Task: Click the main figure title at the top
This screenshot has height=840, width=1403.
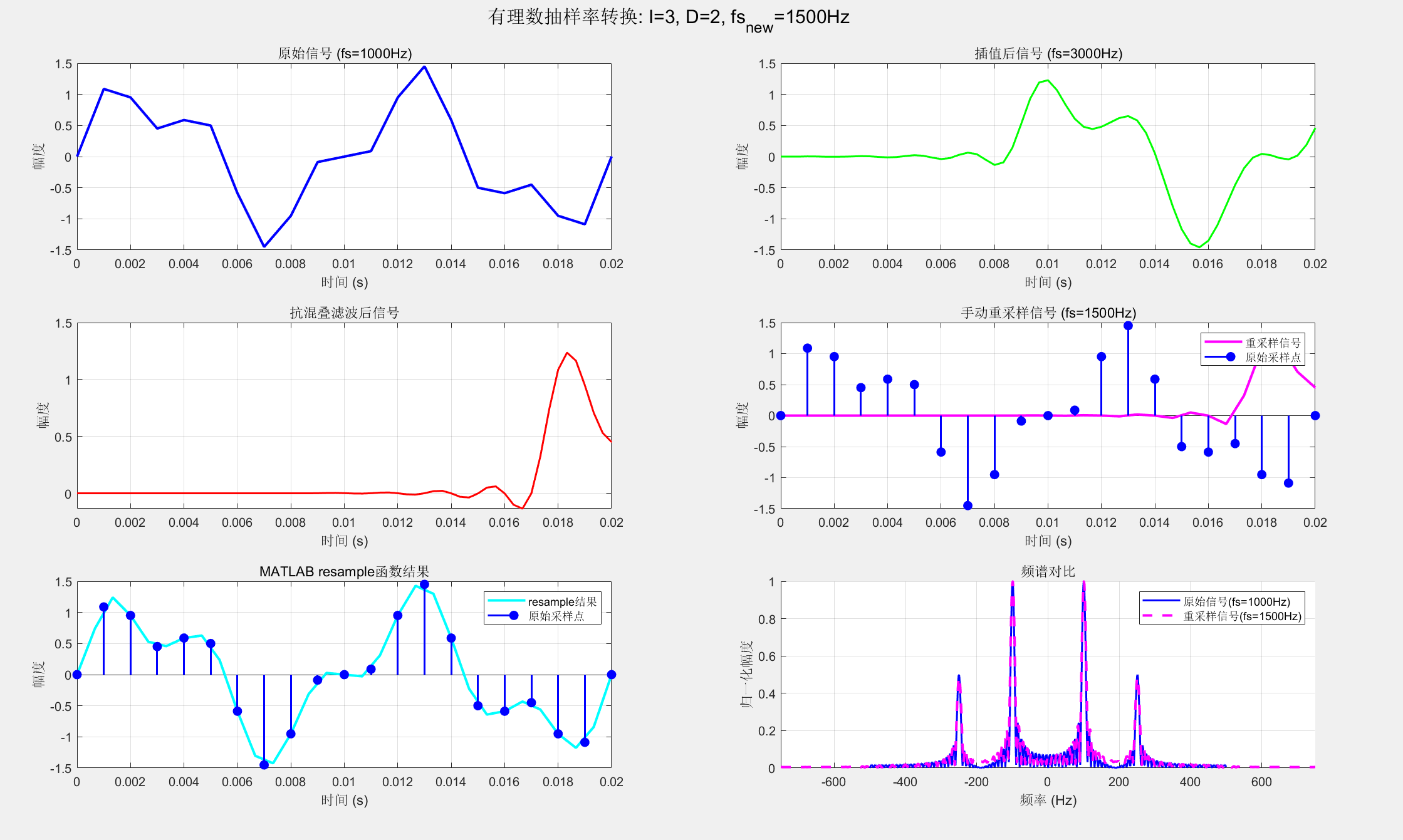Action: click(x=669, y=18)
